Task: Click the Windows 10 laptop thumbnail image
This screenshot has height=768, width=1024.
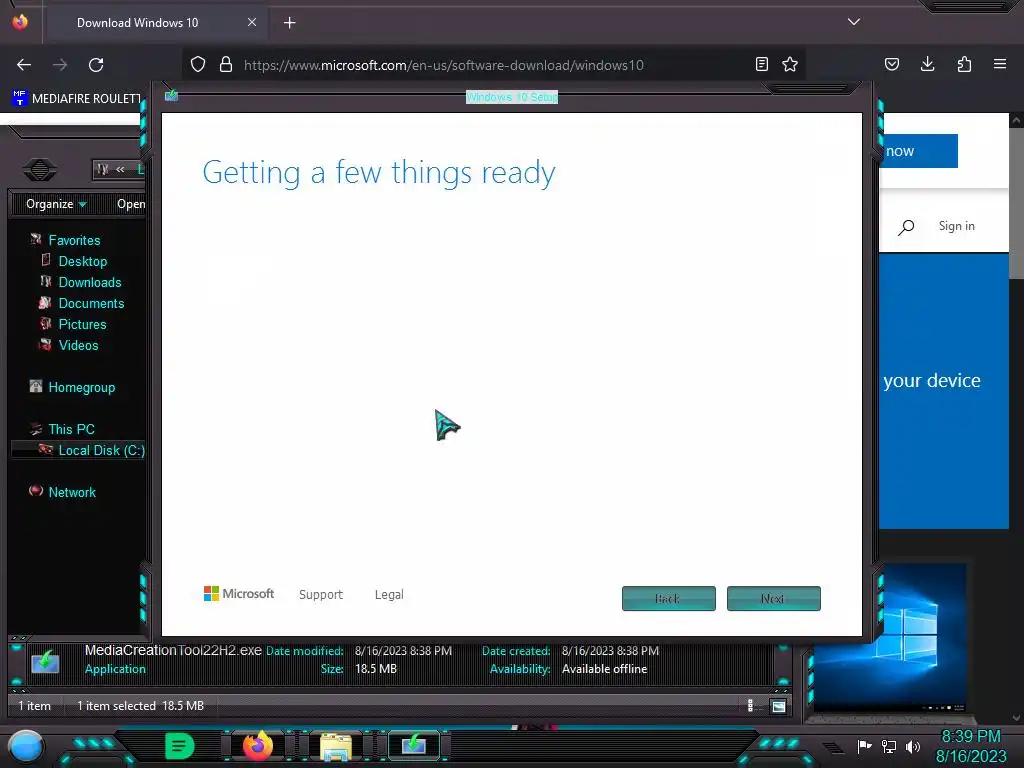Action: 889,639
